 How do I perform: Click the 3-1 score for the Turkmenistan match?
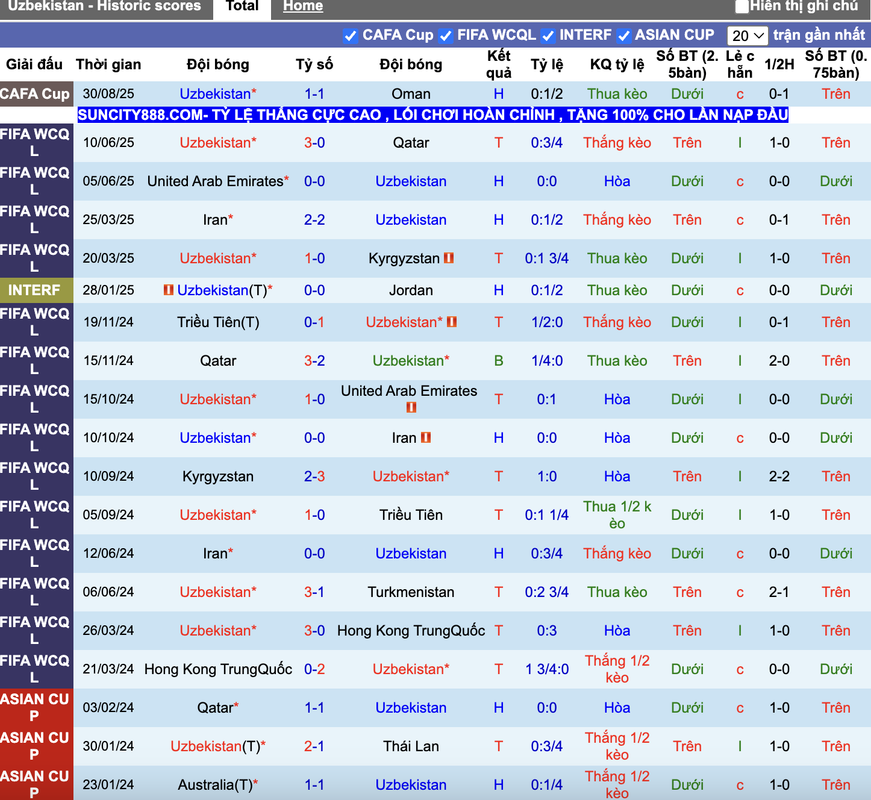pyautogui.click(x=314, y=592)
